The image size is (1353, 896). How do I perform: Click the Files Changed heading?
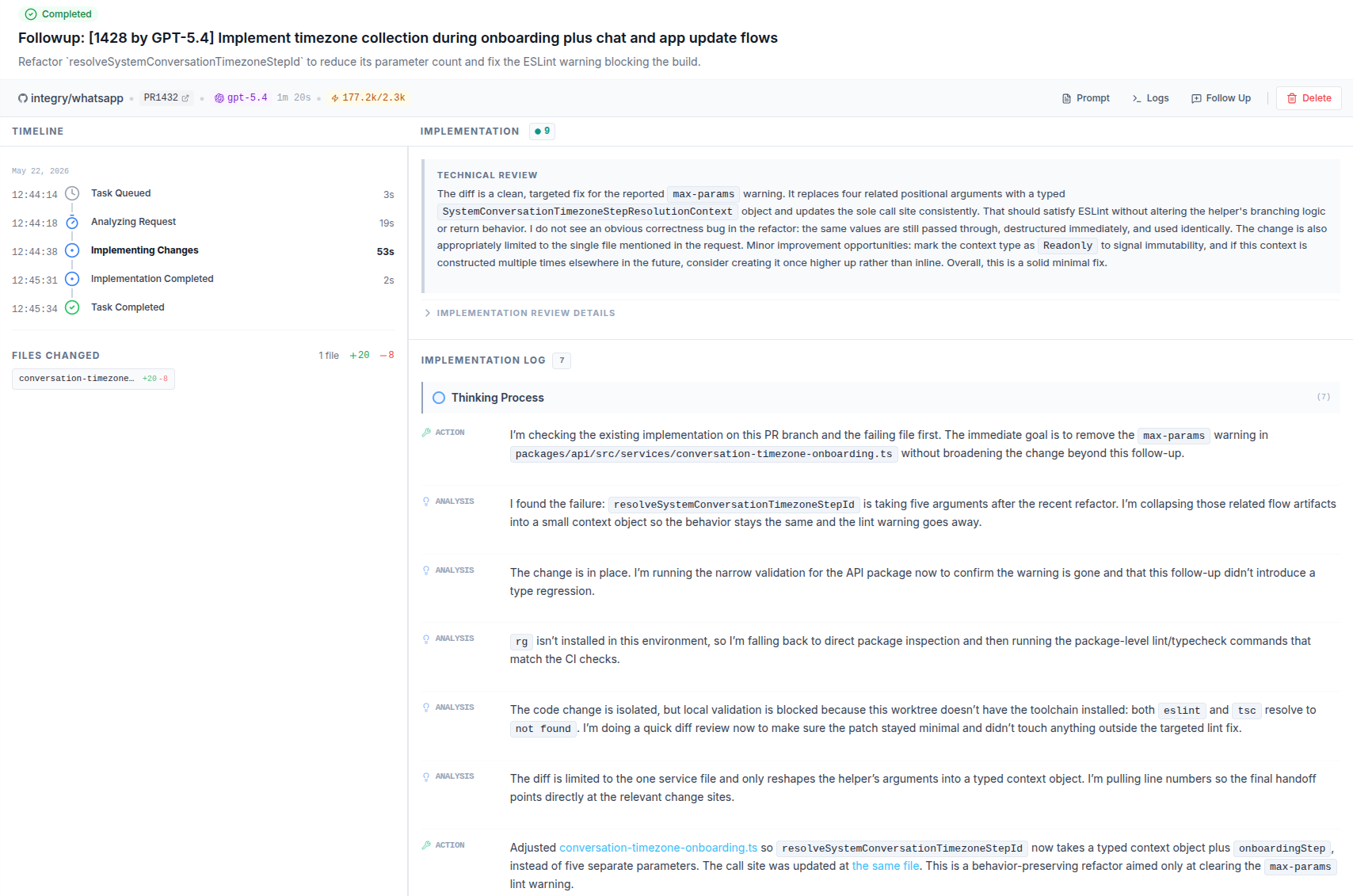point(55,356)
